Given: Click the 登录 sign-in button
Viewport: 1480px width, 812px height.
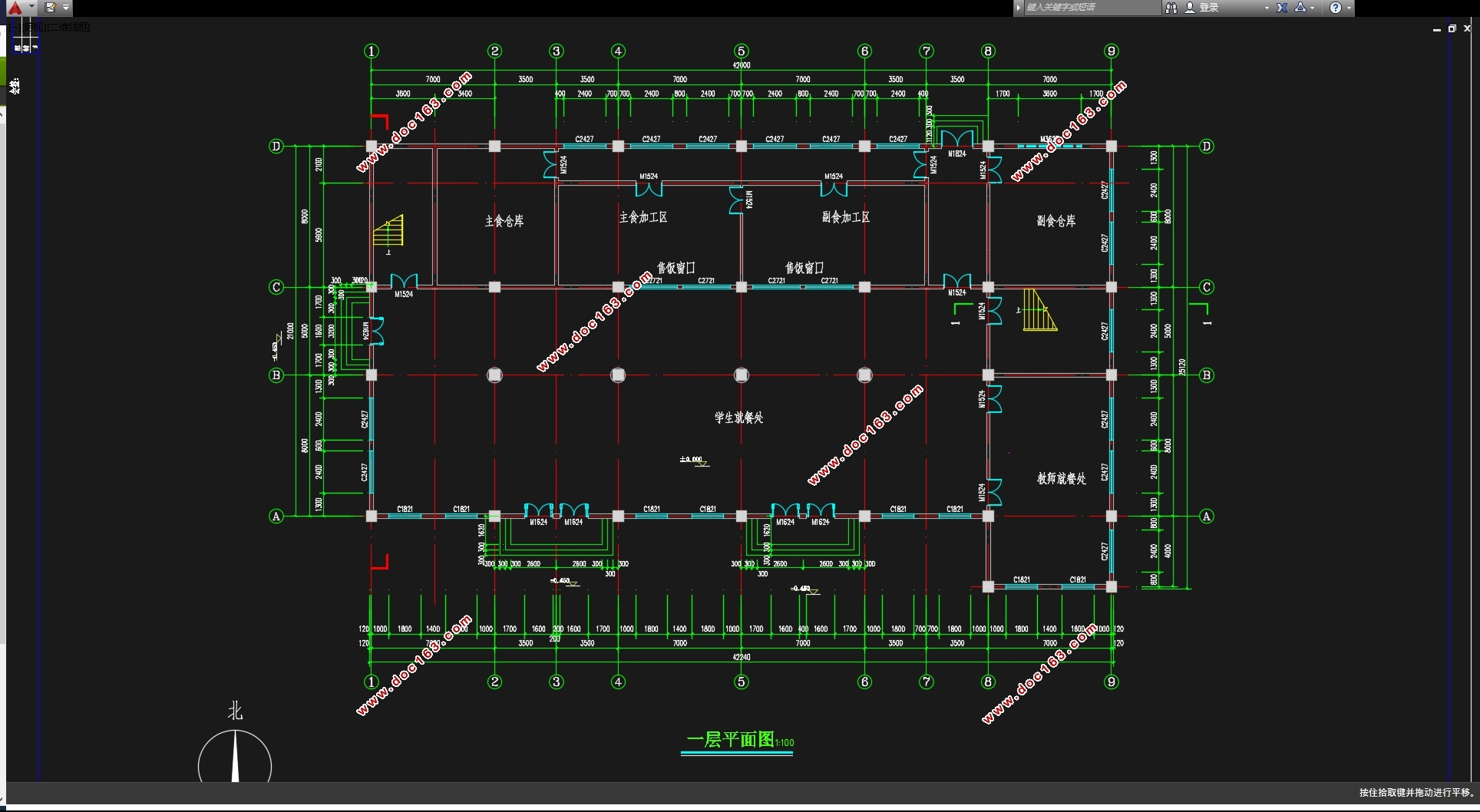Looking at the screenshot, I should click(x=1210, y=8).
